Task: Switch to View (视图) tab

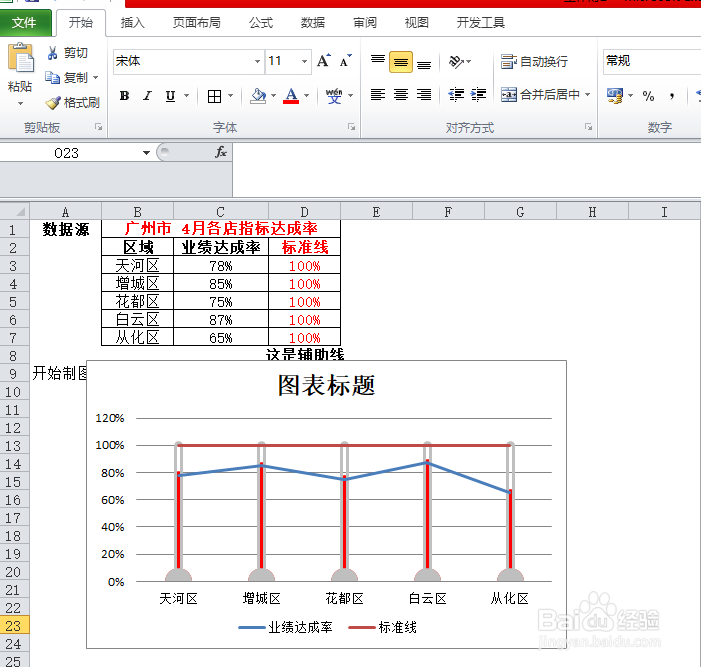Action: pos(417,22)
